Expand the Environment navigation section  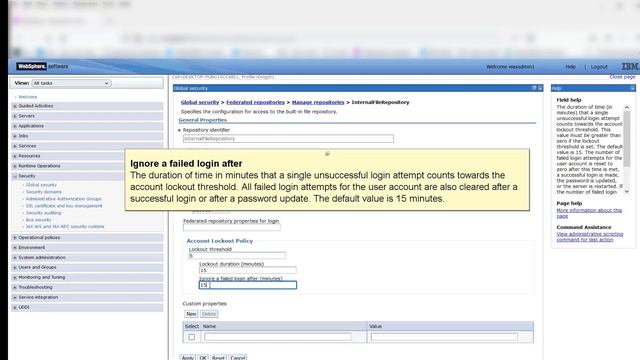click(x=15, y=248)
